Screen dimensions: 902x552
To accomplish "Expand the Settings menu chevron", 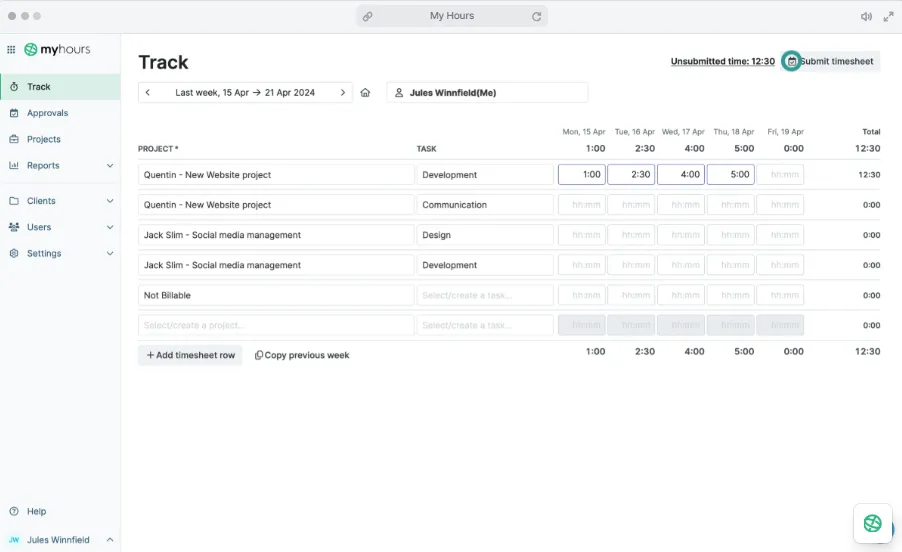I will [x=110, y=254].
